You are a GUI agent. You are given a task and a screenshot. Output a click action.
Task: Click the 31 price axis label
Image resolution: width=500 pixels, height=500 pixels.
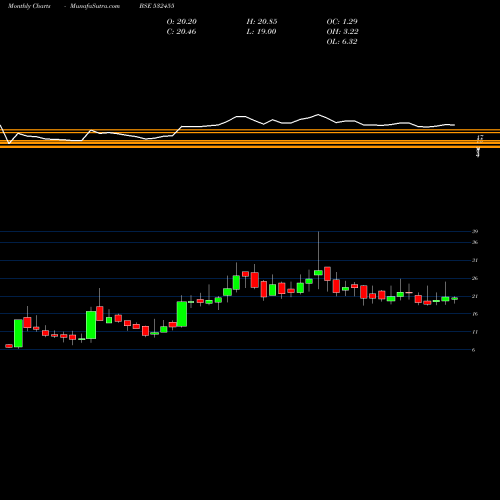click(475, 260)
